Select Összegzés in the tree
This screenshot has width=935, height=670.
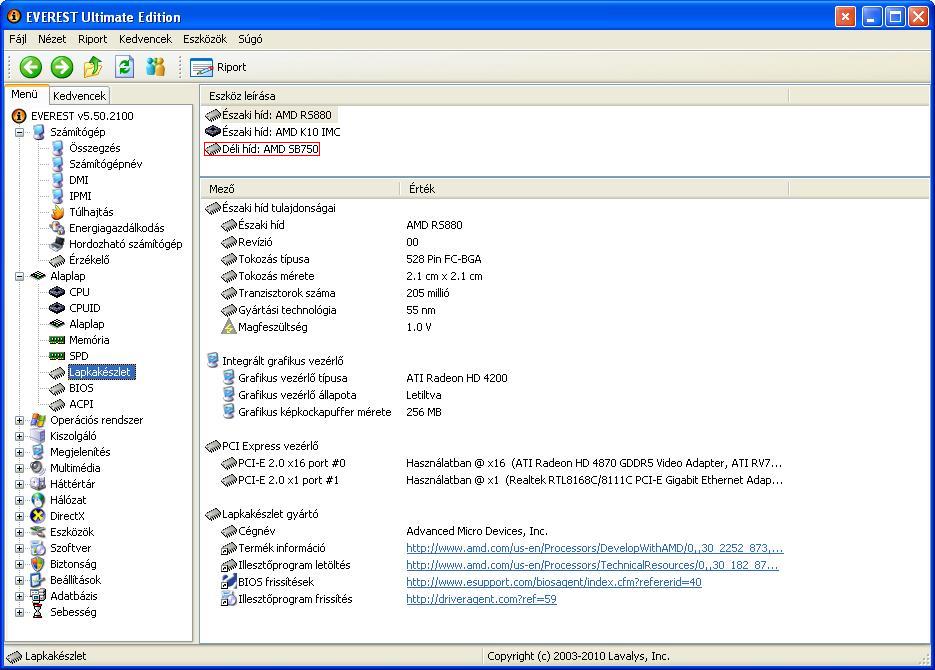(94, 148)
